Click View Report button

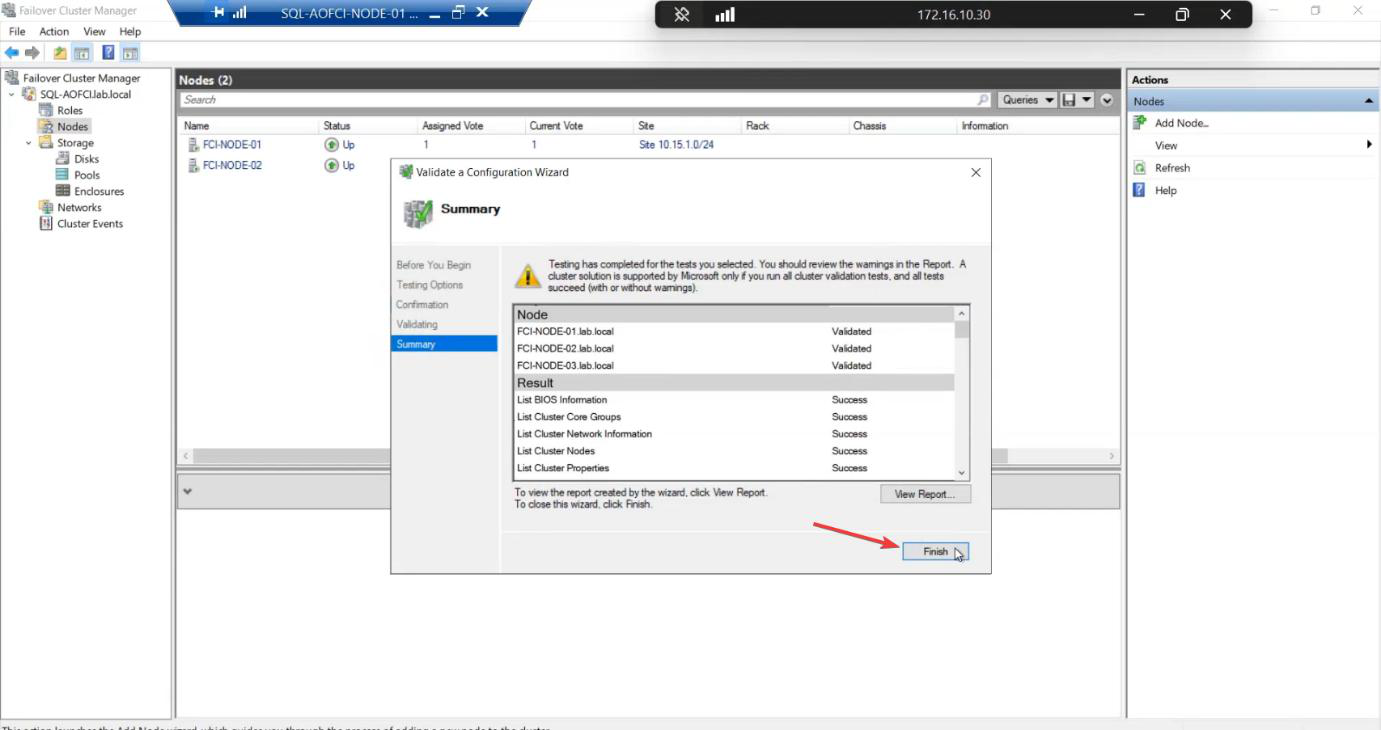pyautogui.click(x=925, y=494)
